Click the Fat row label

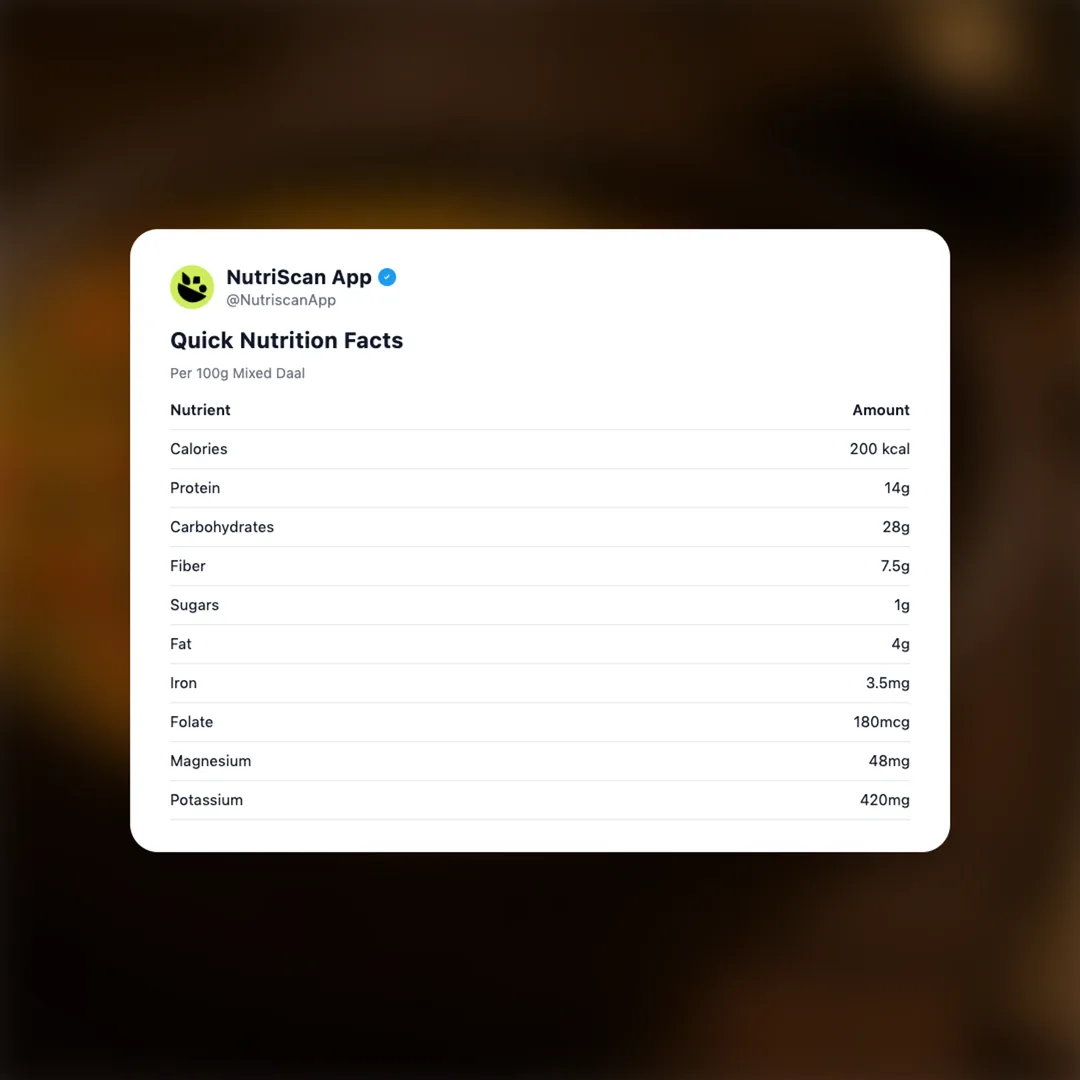pos(180,644)
